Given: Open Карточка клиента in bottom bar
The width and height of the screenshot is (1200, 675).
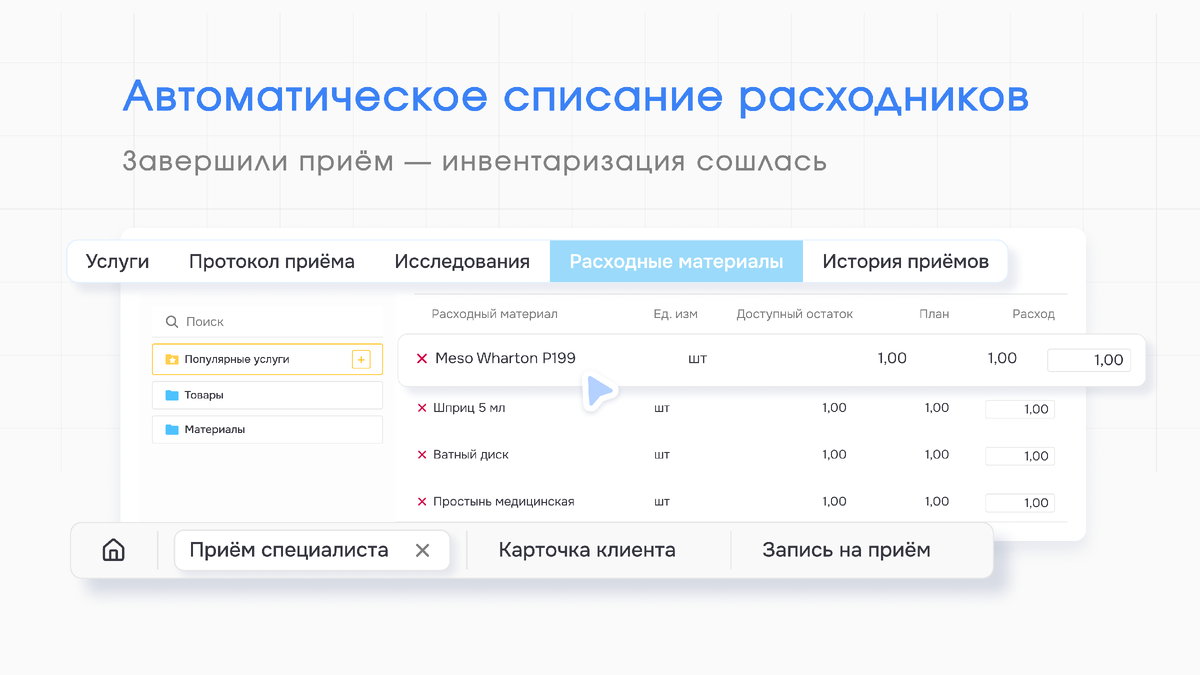Looking at the screenshot, I should pos(587,550).
